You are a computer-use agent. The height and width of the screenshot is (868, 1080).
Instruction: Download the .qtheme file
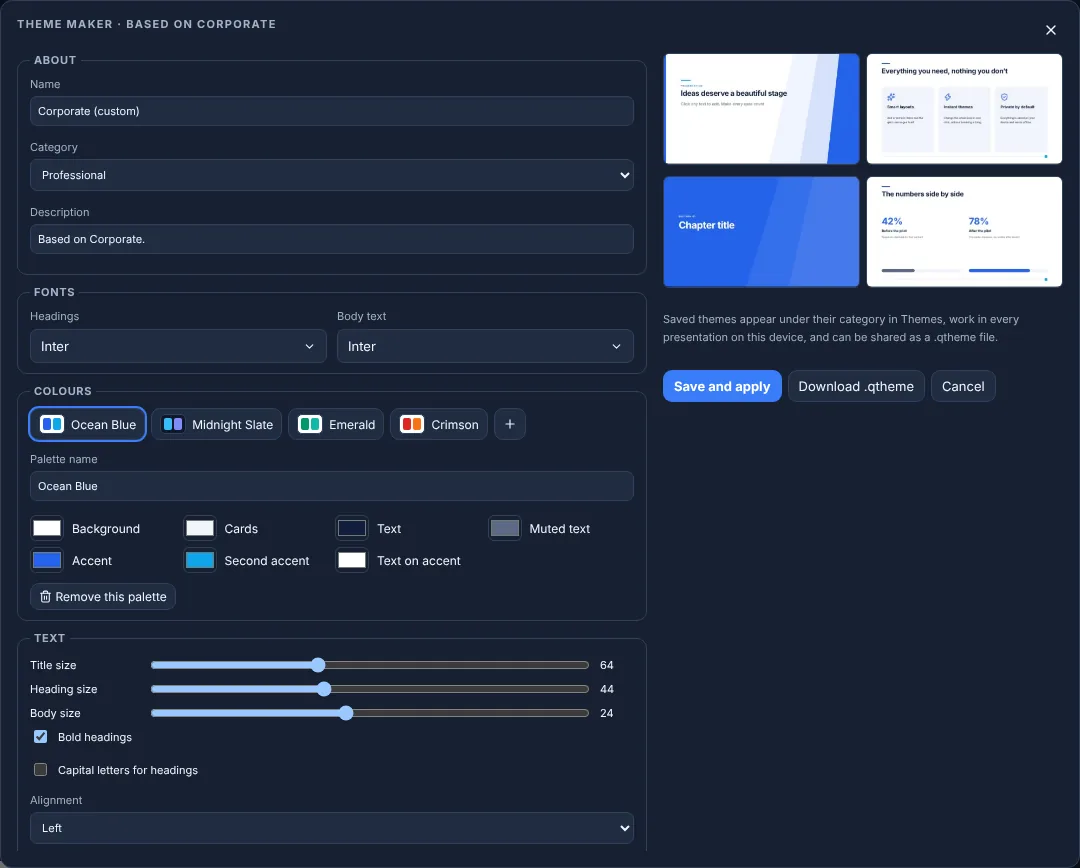[856, 386]
